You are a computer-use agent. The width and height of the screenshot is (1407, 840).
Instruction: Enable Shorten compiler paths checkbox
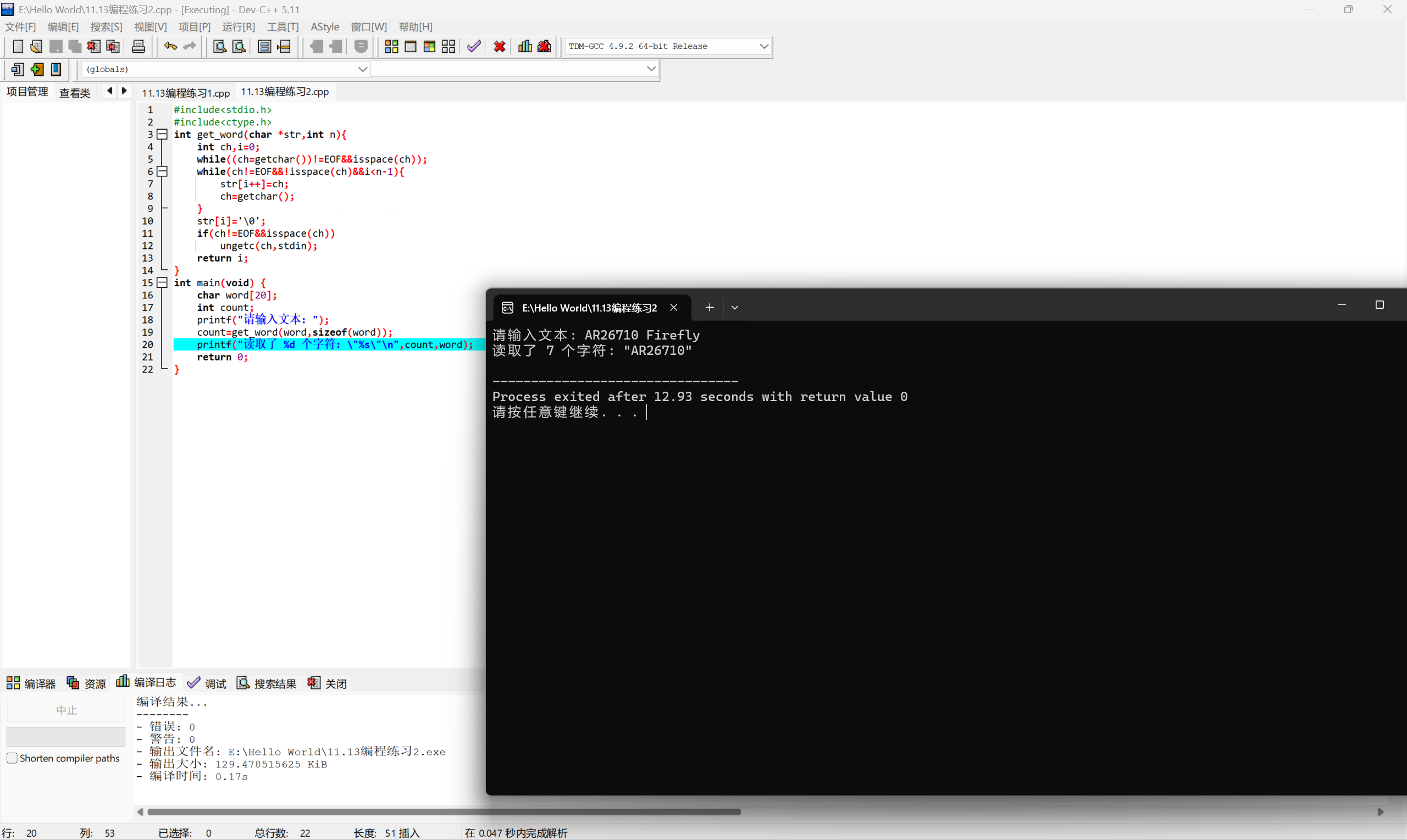(12, 758)
